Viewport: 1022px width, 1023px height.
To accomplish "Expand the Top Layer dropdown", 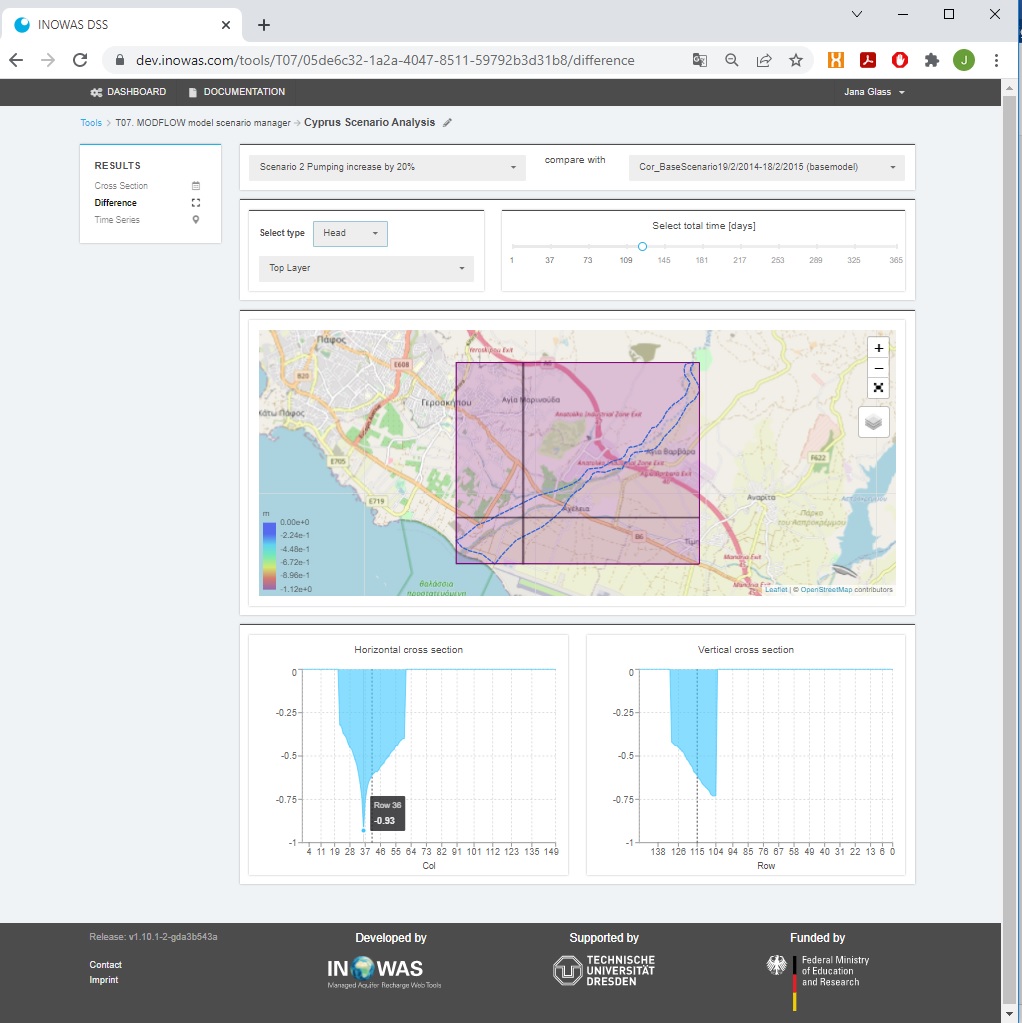I will tap(366, 268).
